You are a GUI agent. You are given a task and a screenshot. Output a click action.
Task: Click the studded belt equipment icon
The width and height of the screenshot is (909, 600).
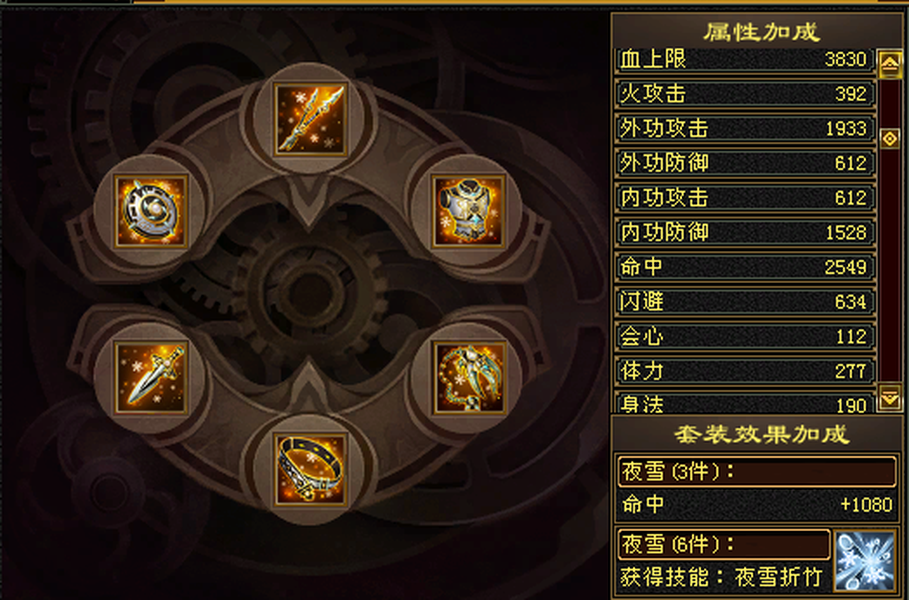[310, 469]
